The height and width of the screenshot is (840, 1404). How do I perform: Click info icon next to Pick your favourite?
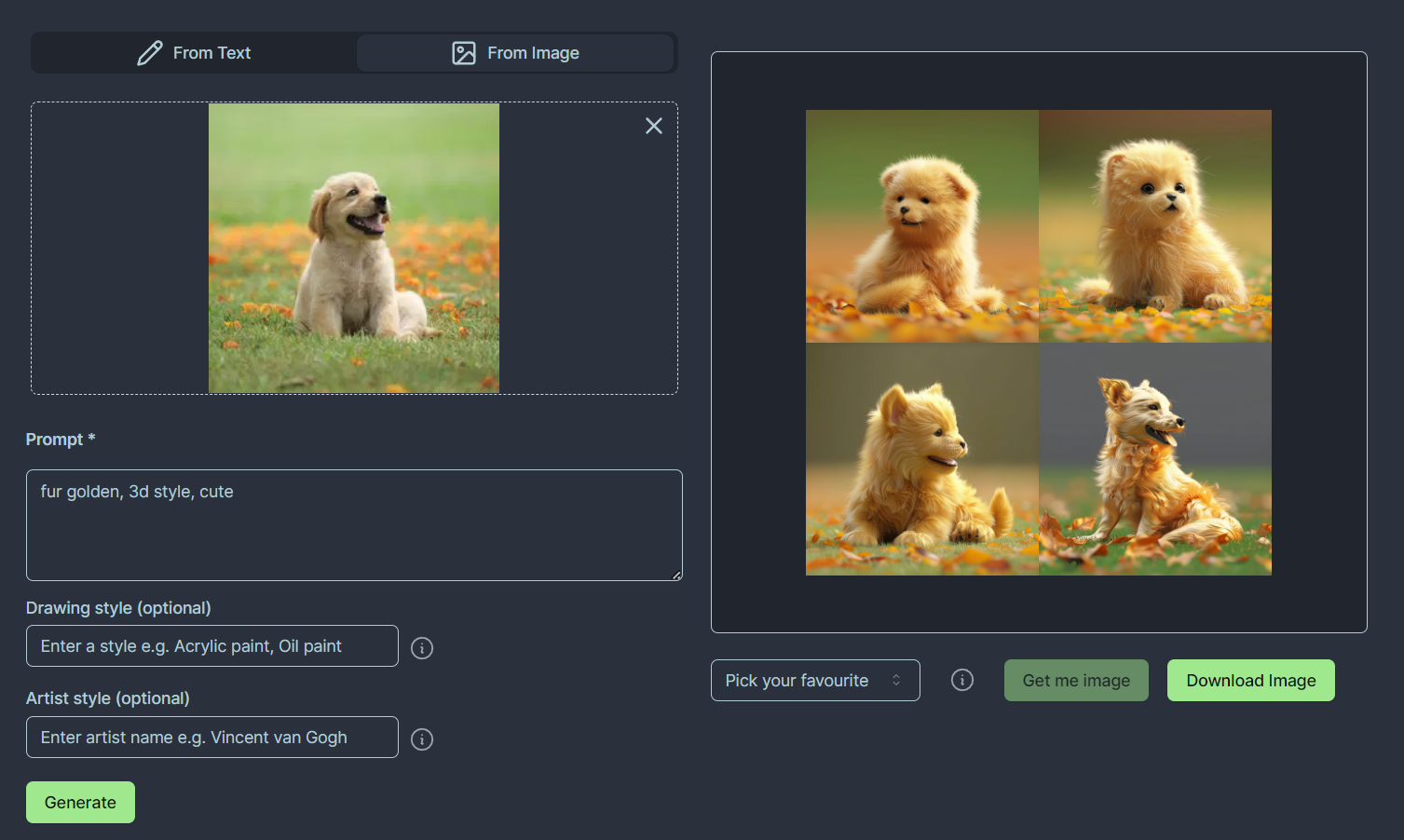point(962,680)
